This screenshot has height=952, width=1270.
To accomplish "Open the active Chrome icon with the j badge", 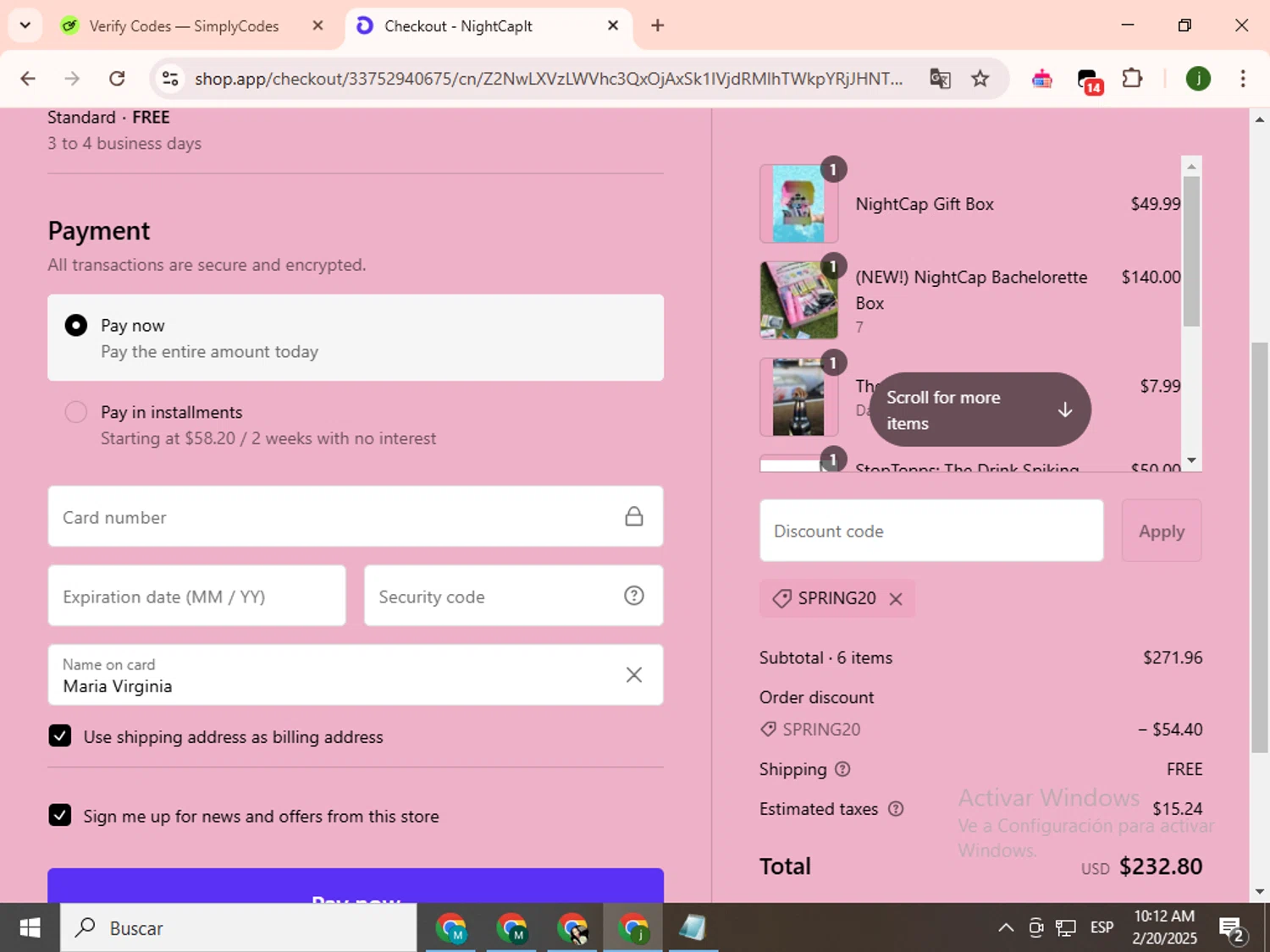I will [633, 928].
